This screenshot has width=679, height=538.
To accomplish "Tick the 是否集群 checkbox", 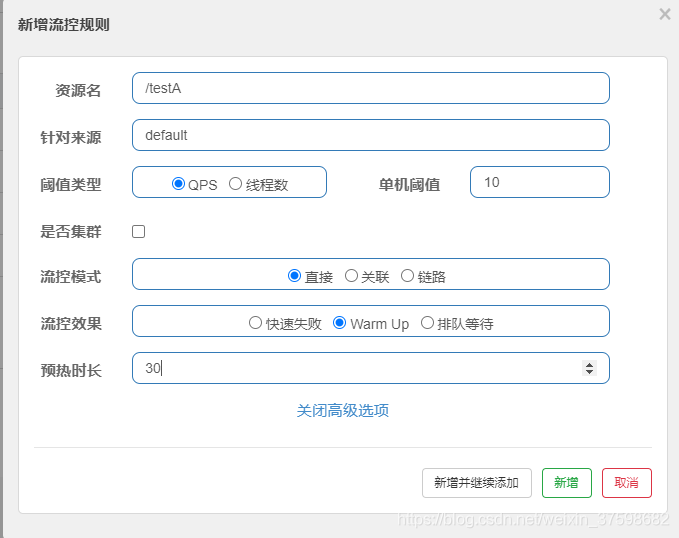I will coord(139,231).
